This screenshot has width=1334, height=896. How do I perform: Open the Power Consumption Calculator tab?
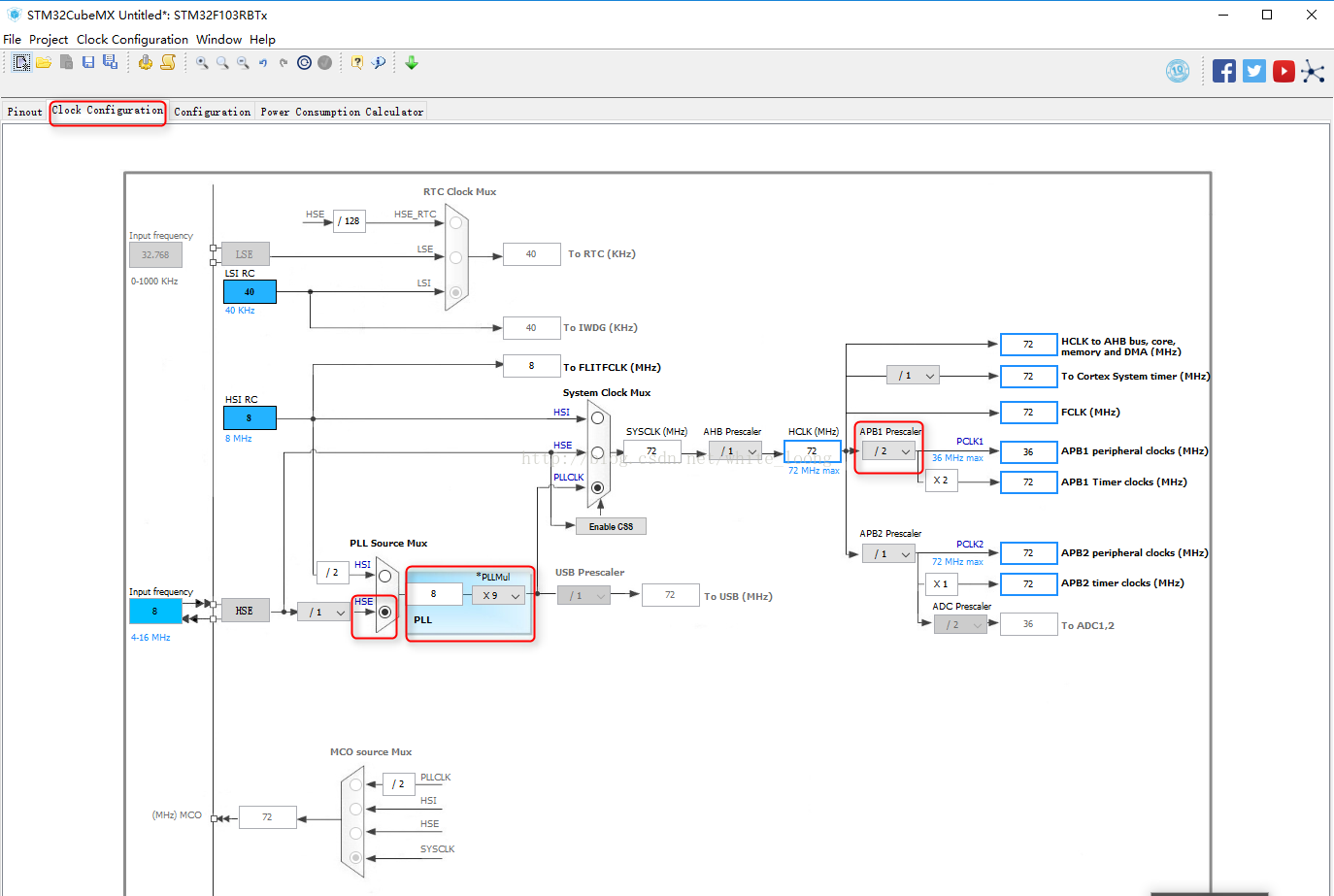(342, 112)
